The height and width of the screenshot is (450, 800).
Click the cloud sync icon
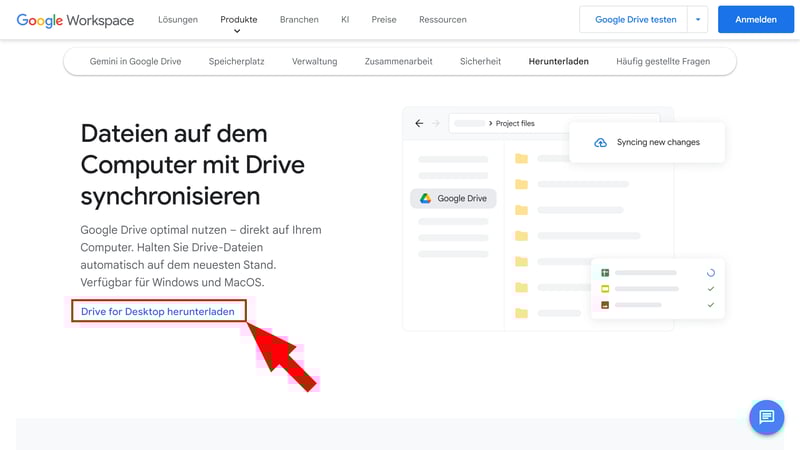pos(600,143)
